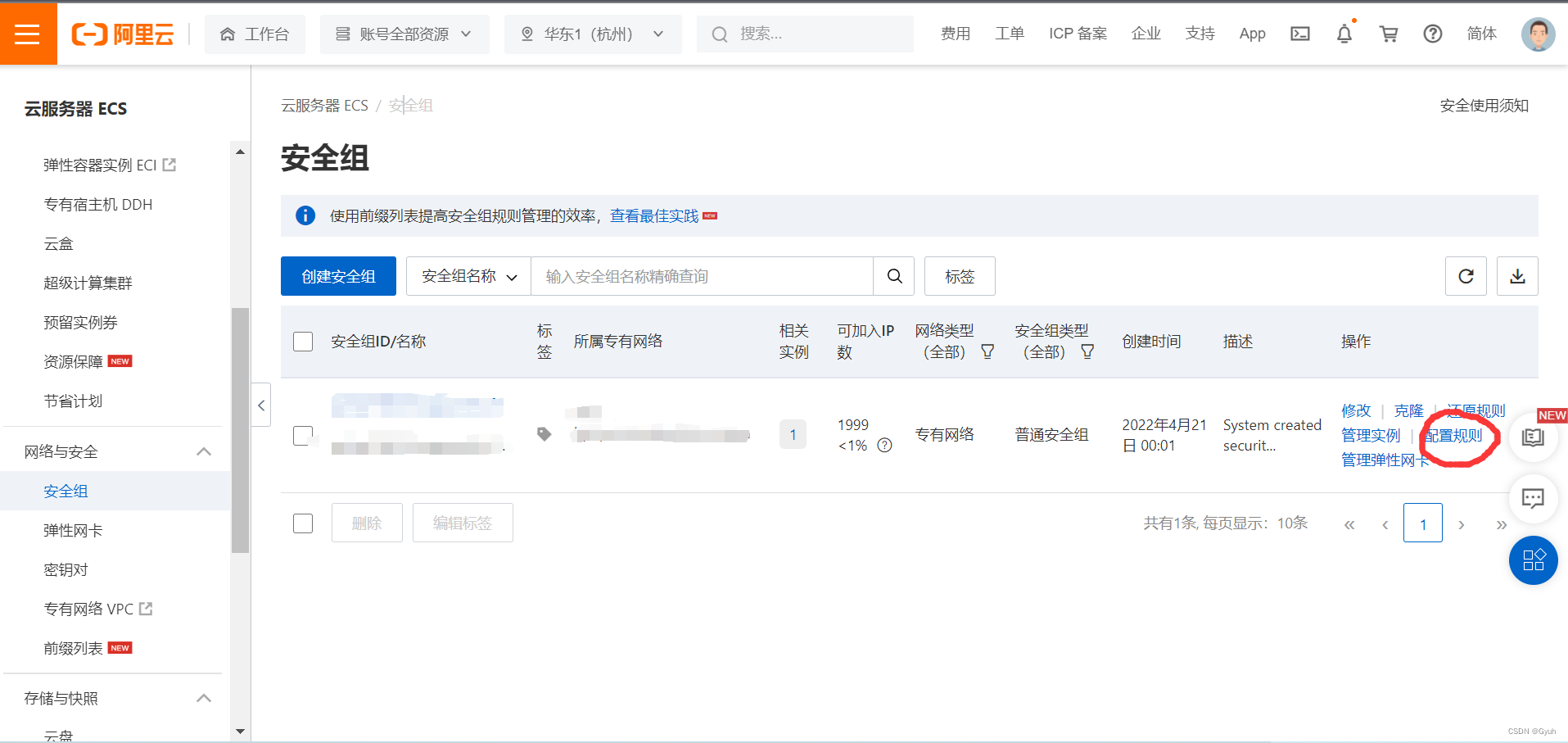
Task: Refresh the security group list
Action: tap(1465, 276)
